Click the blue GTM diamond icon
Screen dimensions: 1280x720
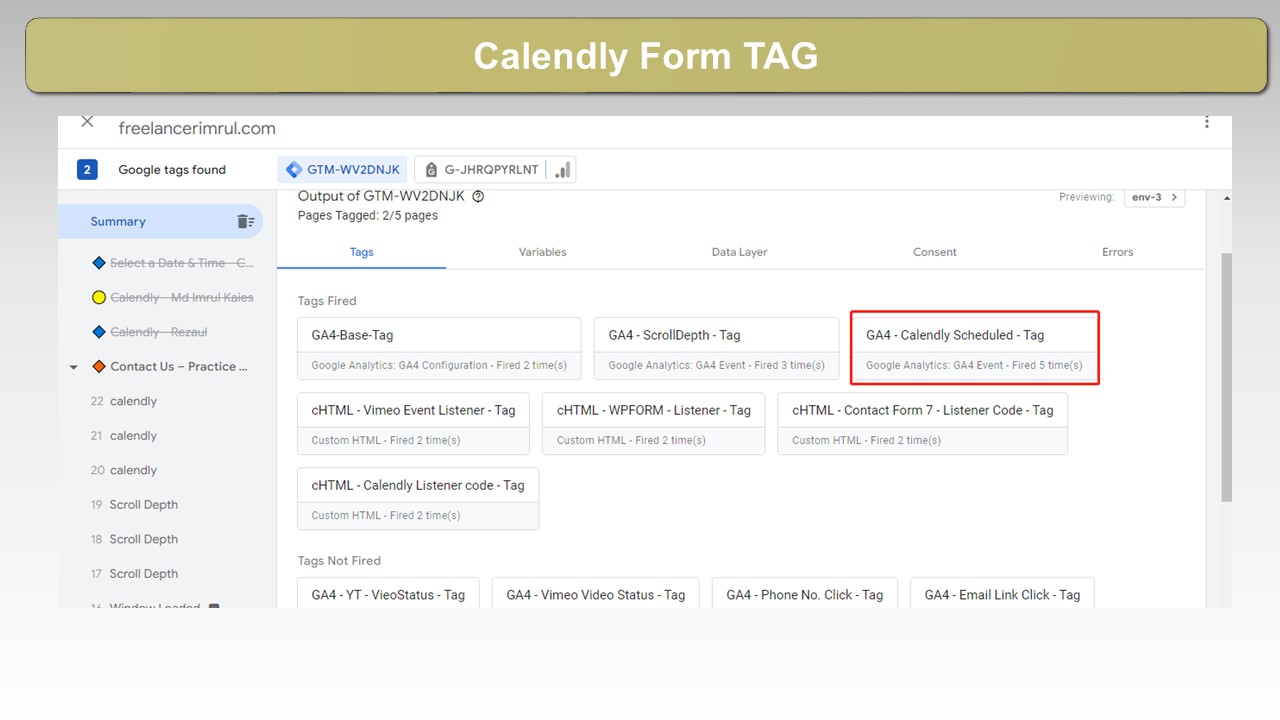coord(293,170)
